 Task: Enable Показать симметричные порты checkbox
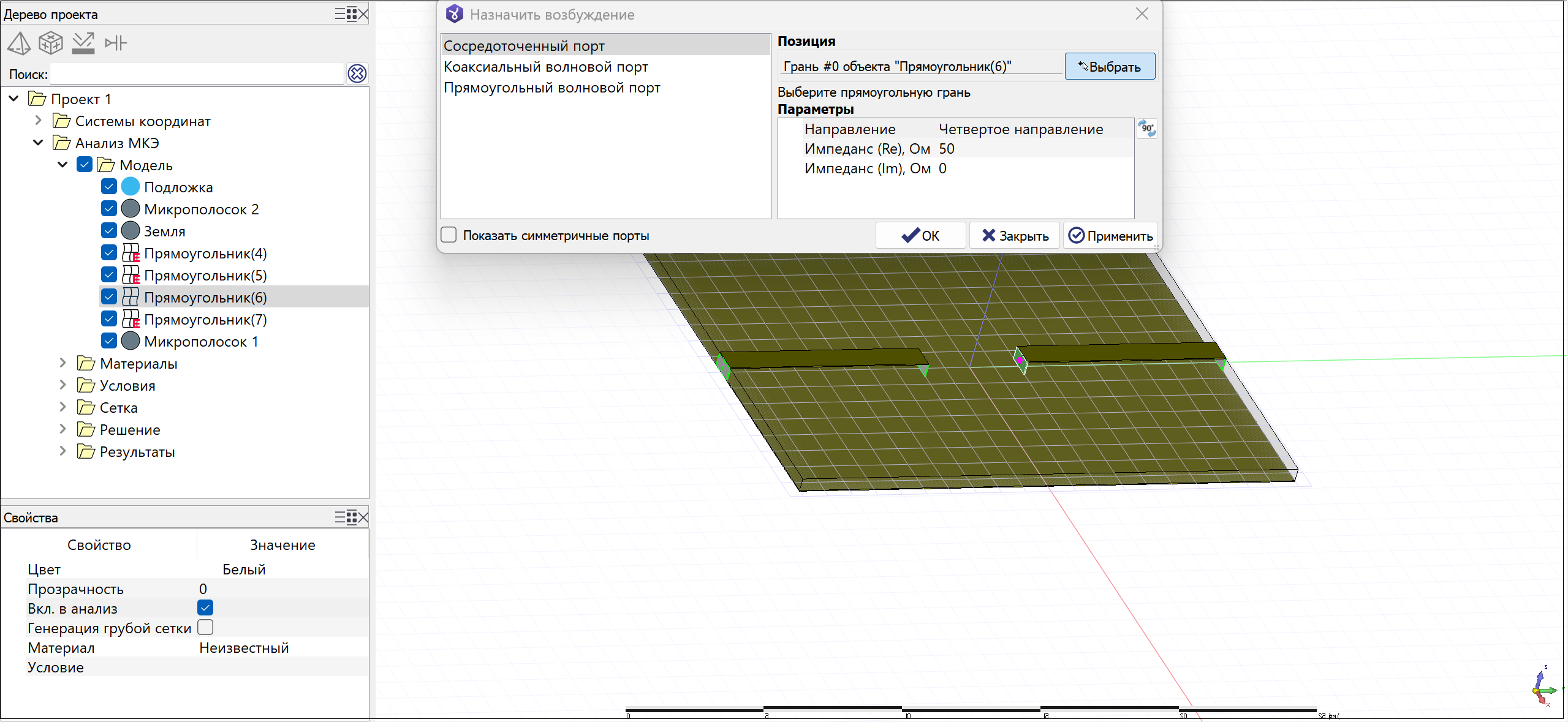(x=449, y=235)
